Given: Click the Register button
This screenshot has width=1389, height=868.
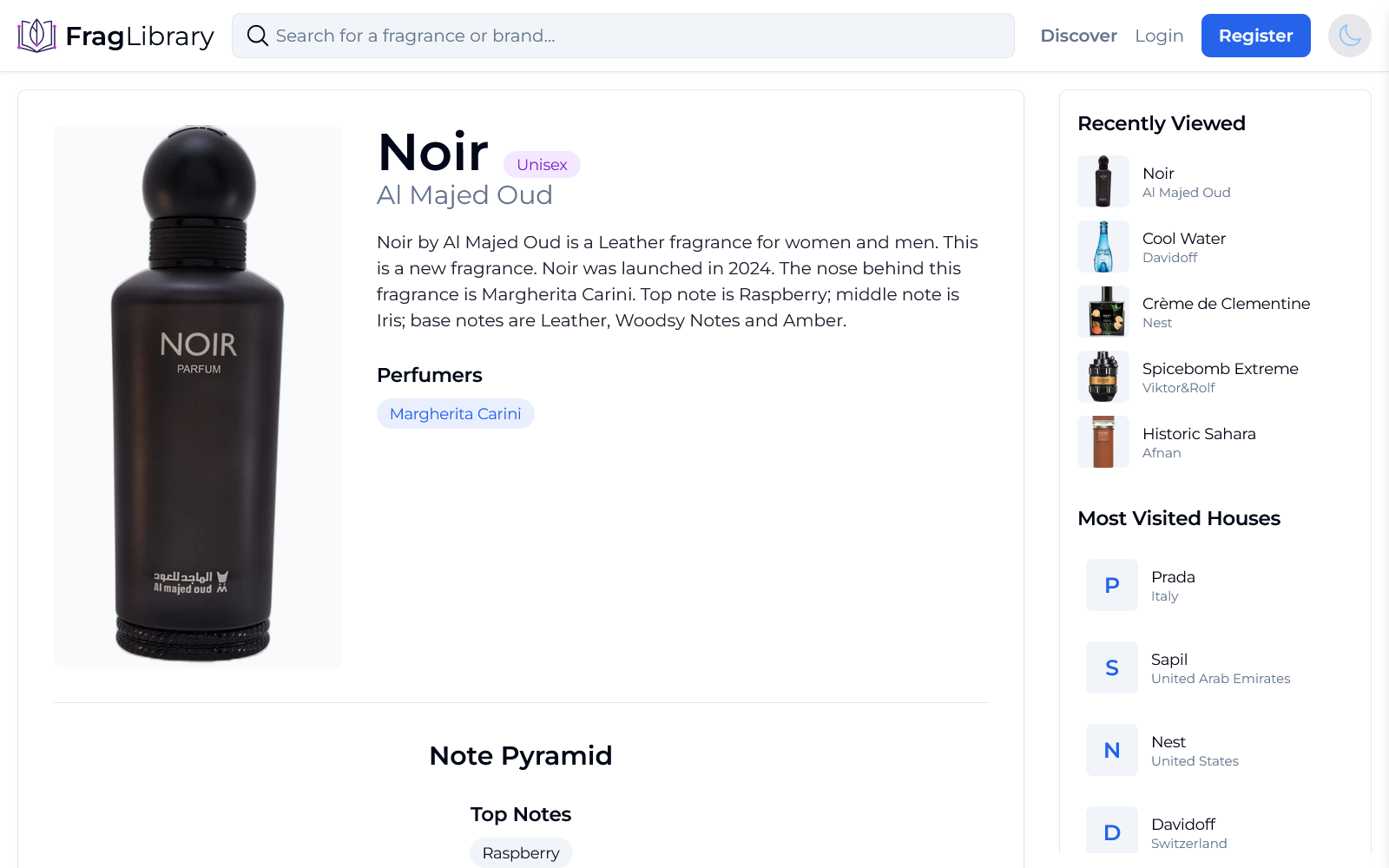Looking at the screenshot, I should pos(1255,36).
